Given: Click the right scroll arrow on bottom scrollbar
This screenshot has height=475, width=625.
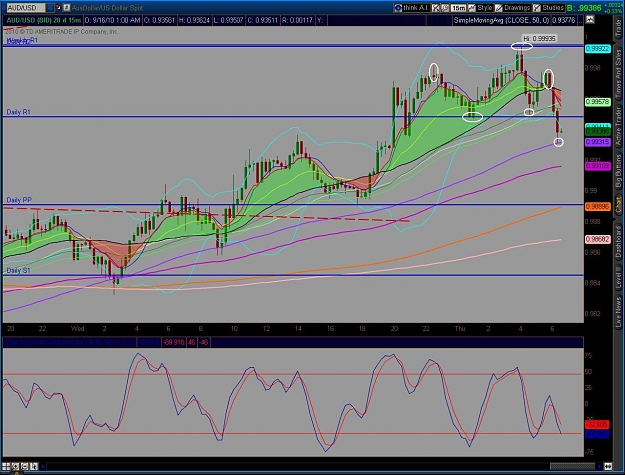Looking at the screenshot, I should [x=599, y=466].
